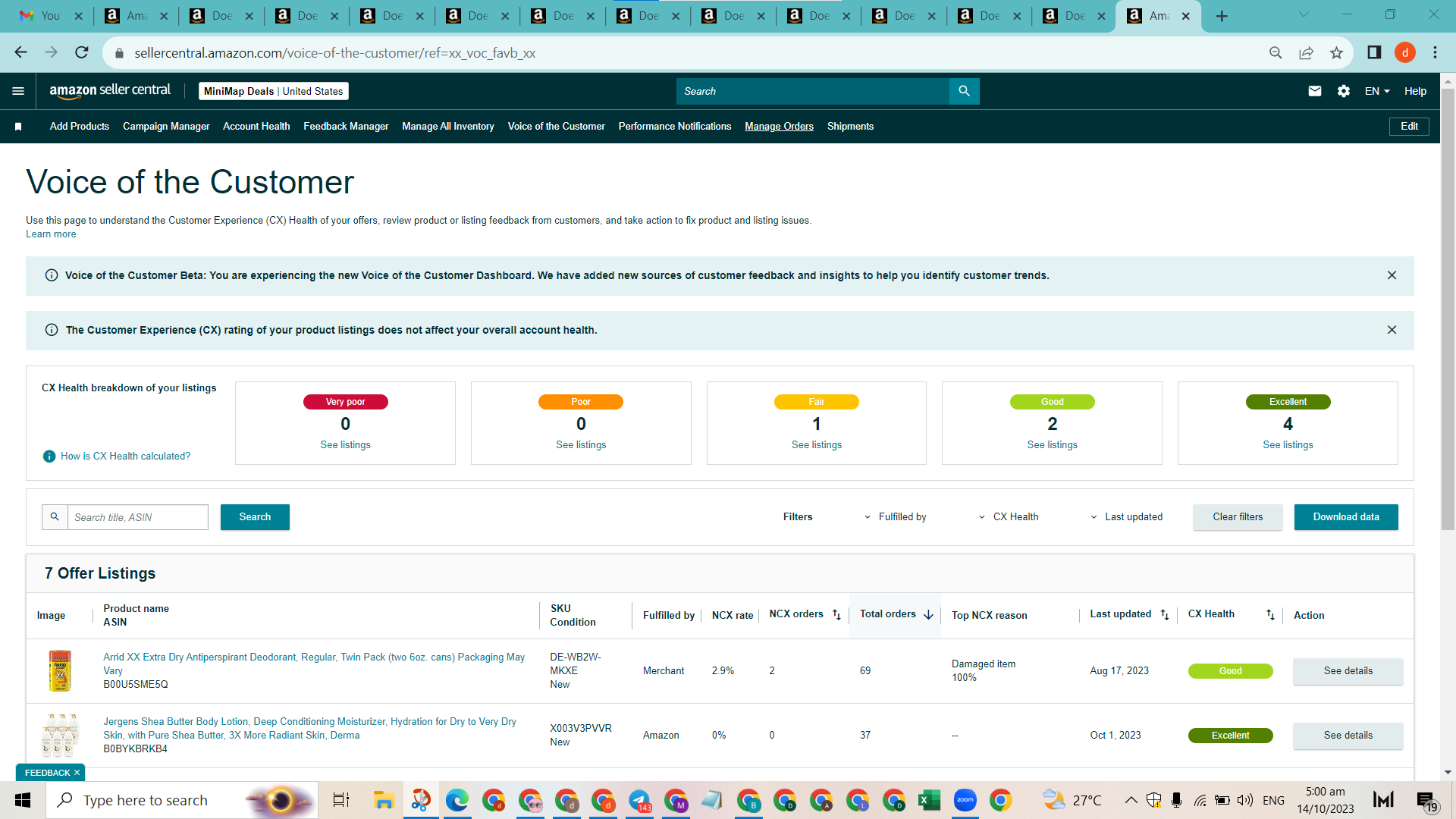The height and width of the screenshot is (819, 1456).
Task: Reload the page with the refresh icon
Action: [82, 52]
